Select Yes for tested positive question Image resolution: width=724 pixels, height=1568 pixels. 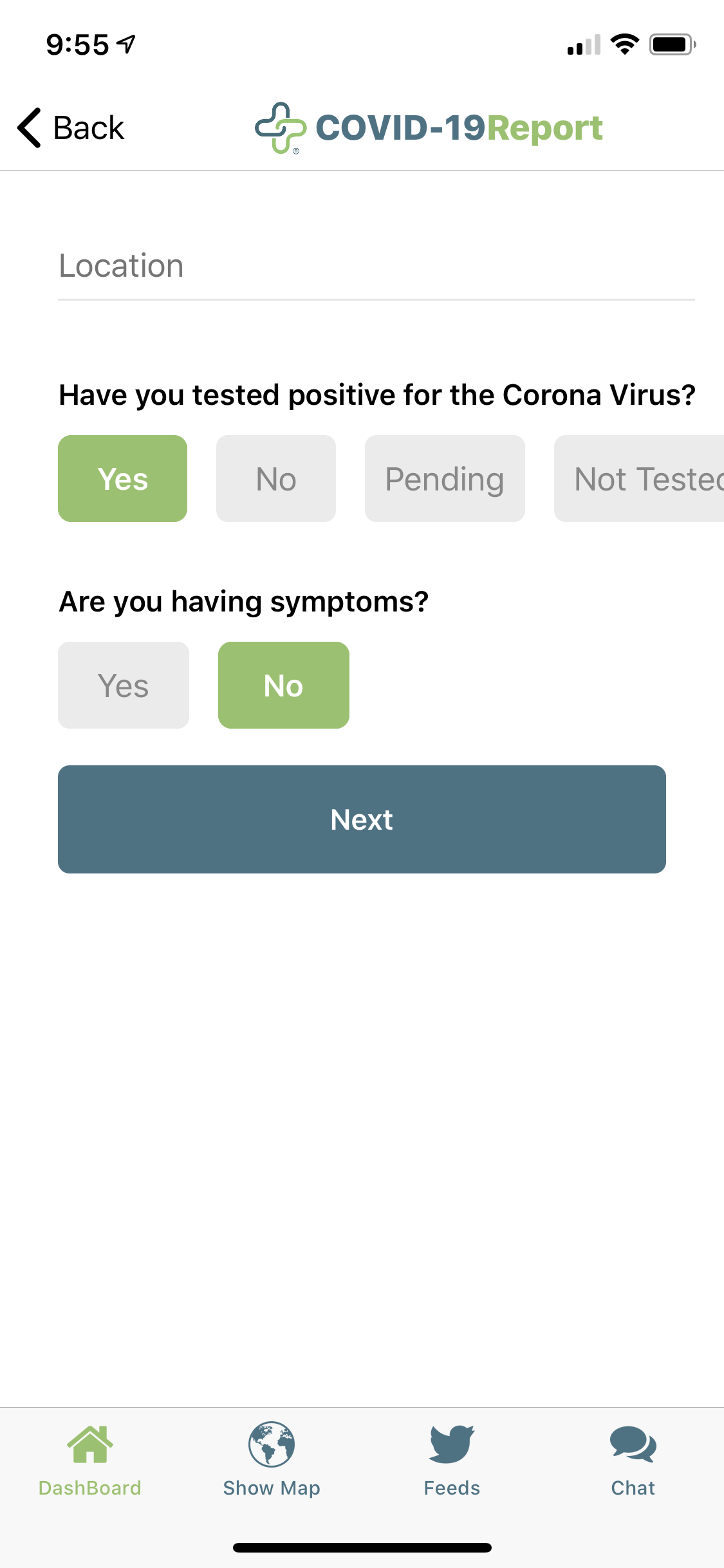coord(122,479)
